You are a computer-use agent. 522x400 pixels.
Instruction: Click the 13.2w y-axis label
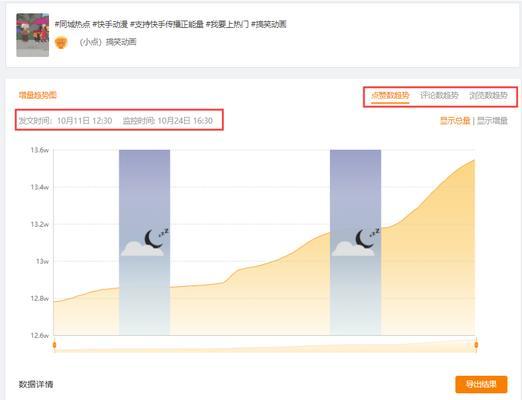pos(40,224)
